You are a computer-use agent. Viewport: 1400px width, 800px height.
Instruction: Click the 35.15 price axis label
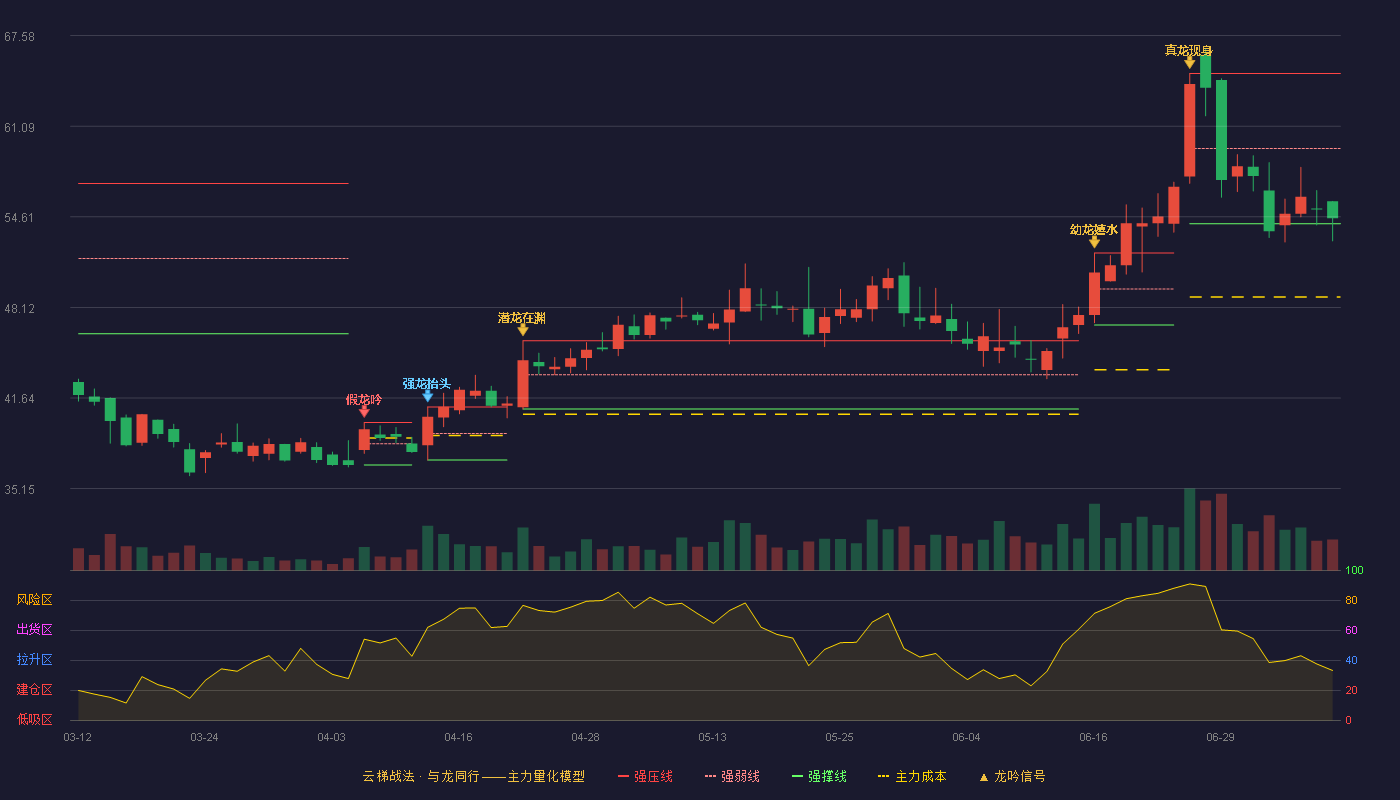(20, 490)
